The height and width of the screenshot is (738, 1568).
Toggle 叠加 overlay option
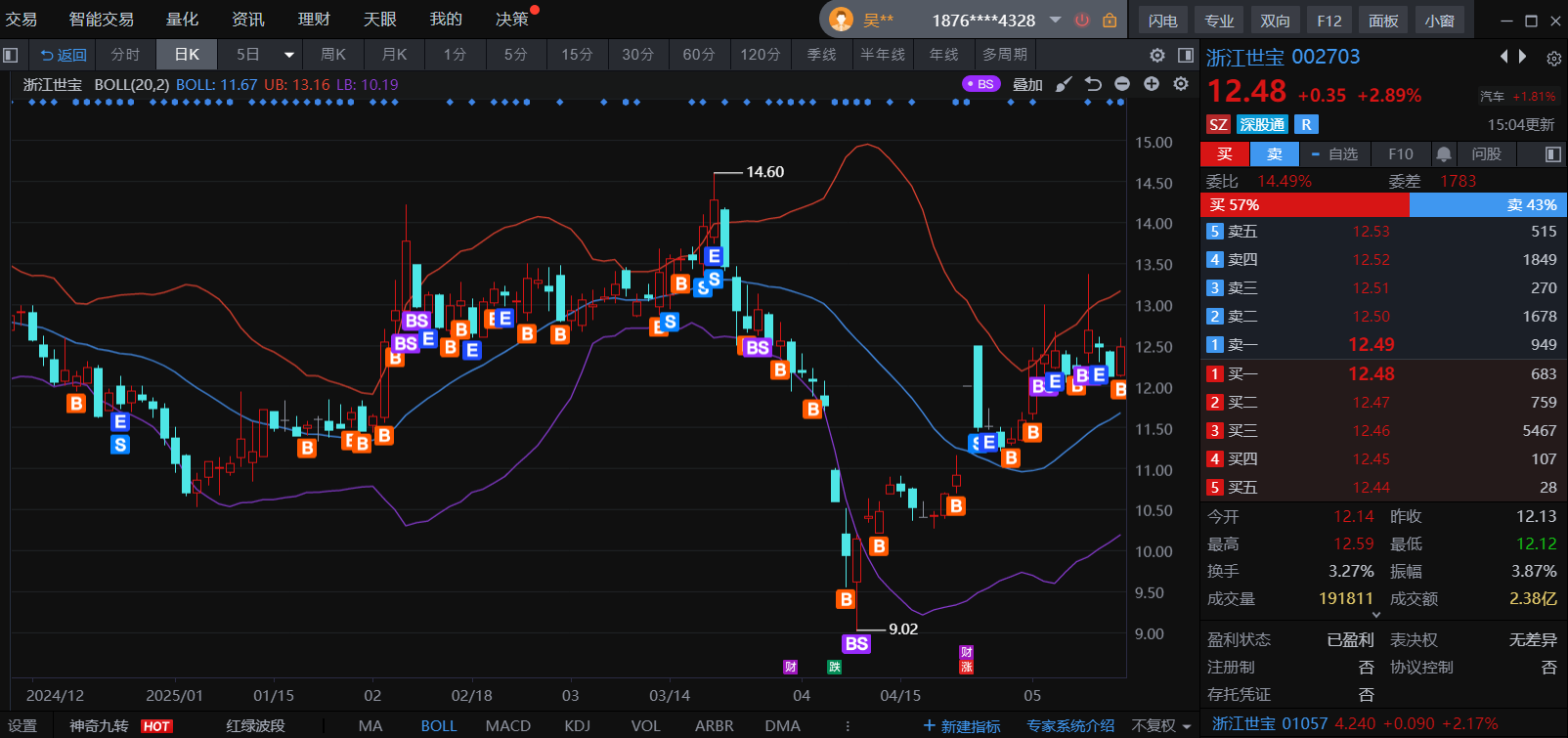point(1027,85)
